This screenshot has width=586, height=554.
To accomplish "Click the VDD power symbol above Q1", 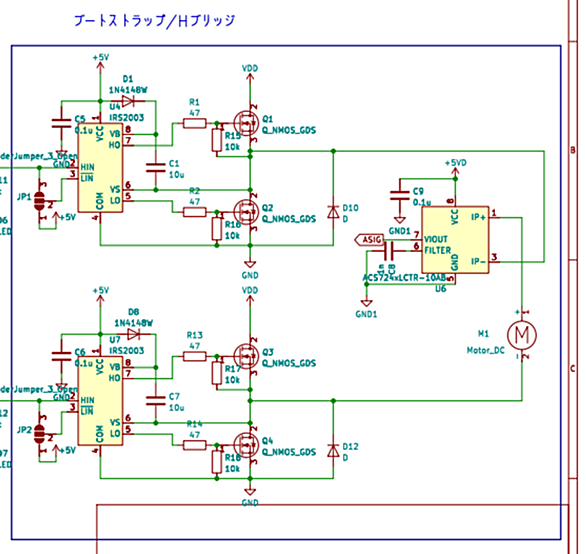I will tap(250, 73).
